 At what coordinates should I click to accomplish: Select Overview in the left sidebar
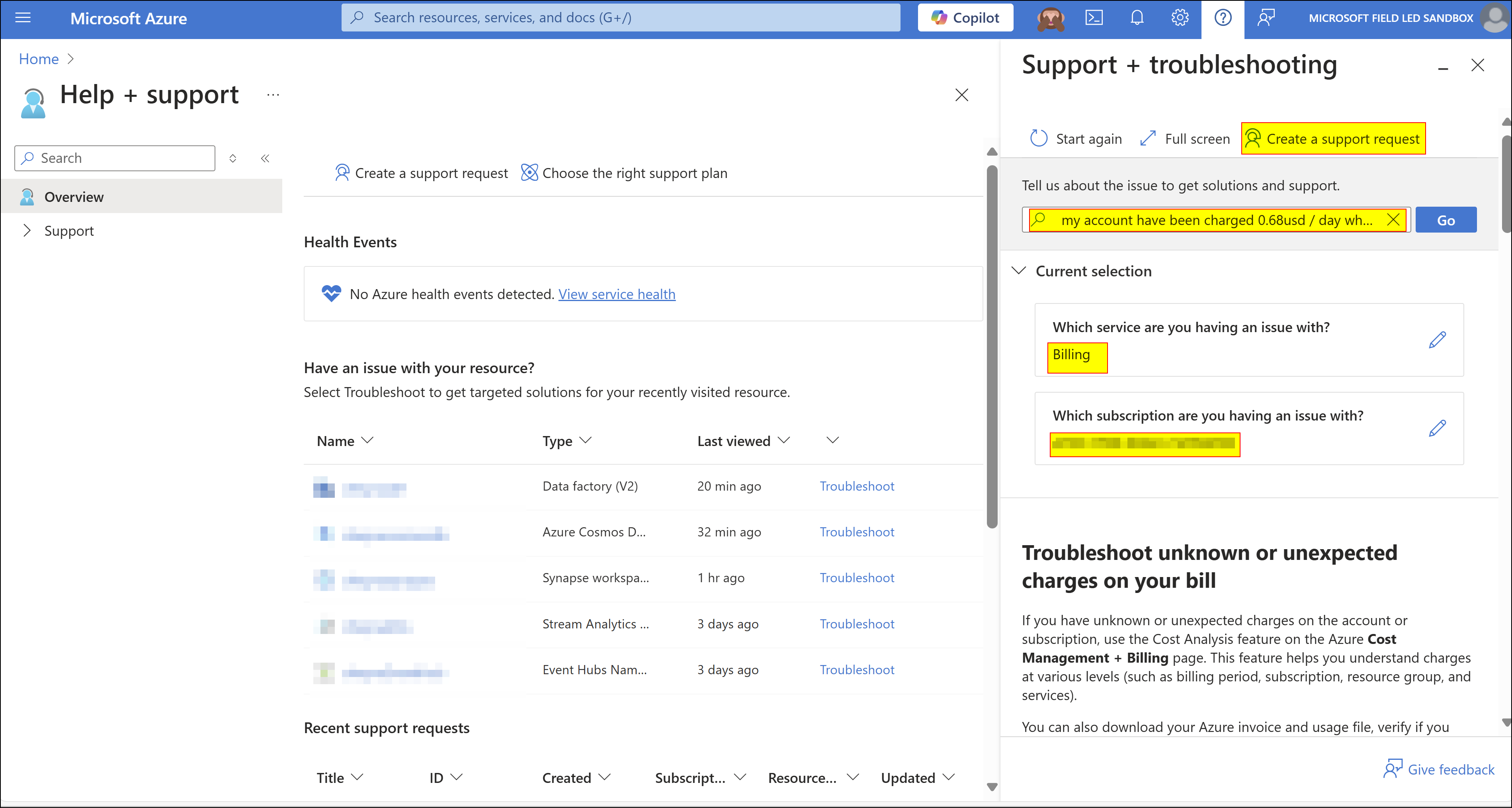pyautogui.click(x=73, y=197)
